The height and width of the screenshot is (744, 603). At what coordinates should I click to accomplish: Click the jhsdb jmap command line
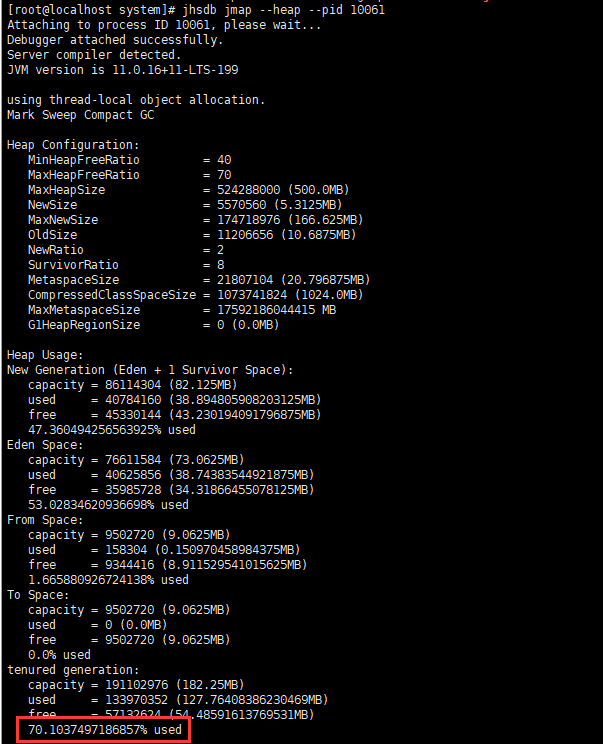click(196, 10)
